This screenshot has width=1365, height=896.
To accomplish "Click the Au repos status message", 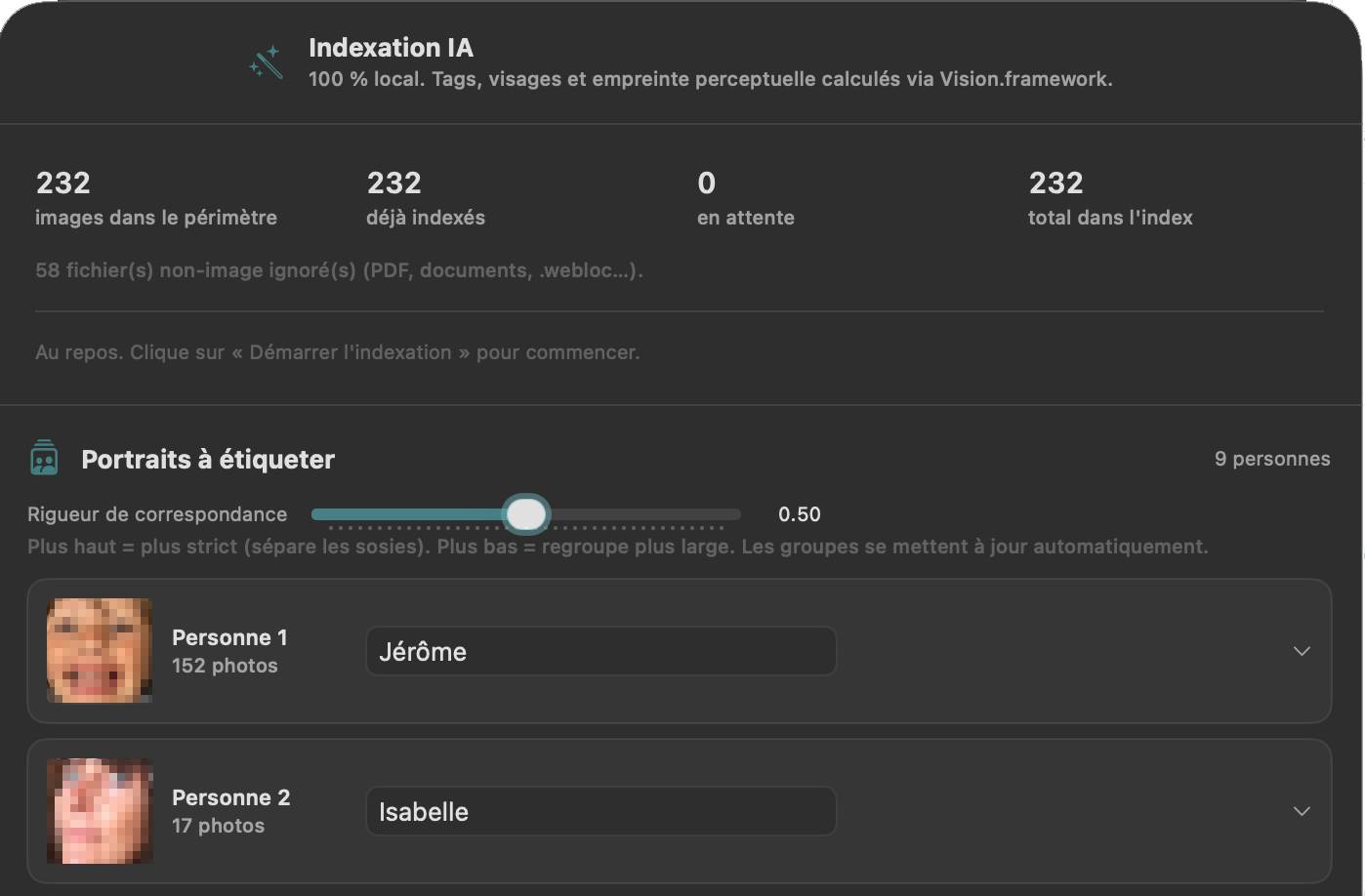I will pyautogui.click(x=338, y=352).
